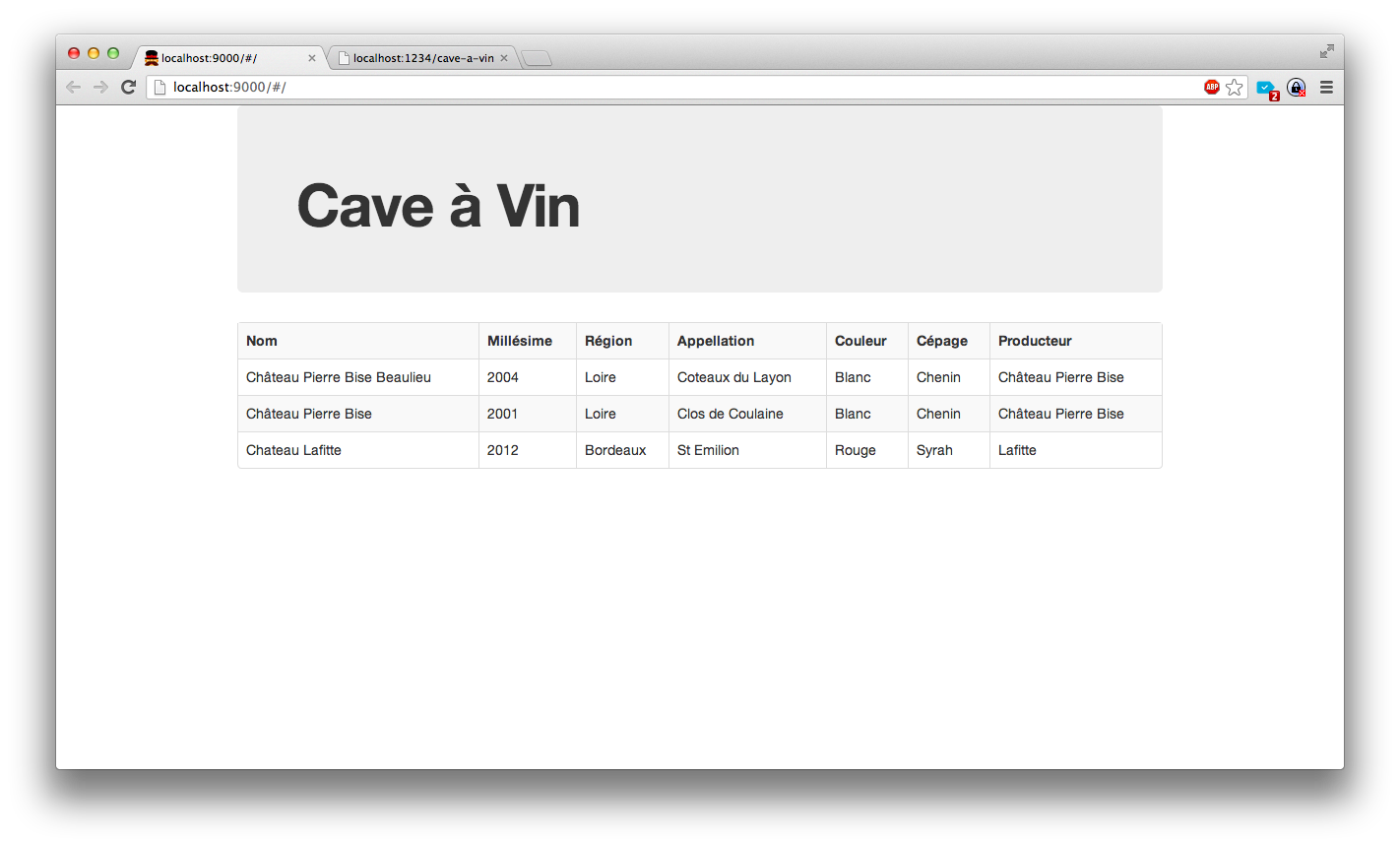
Task: Close the localhost:1234/cave-a-vin tab
Action: tap(504, 58)
